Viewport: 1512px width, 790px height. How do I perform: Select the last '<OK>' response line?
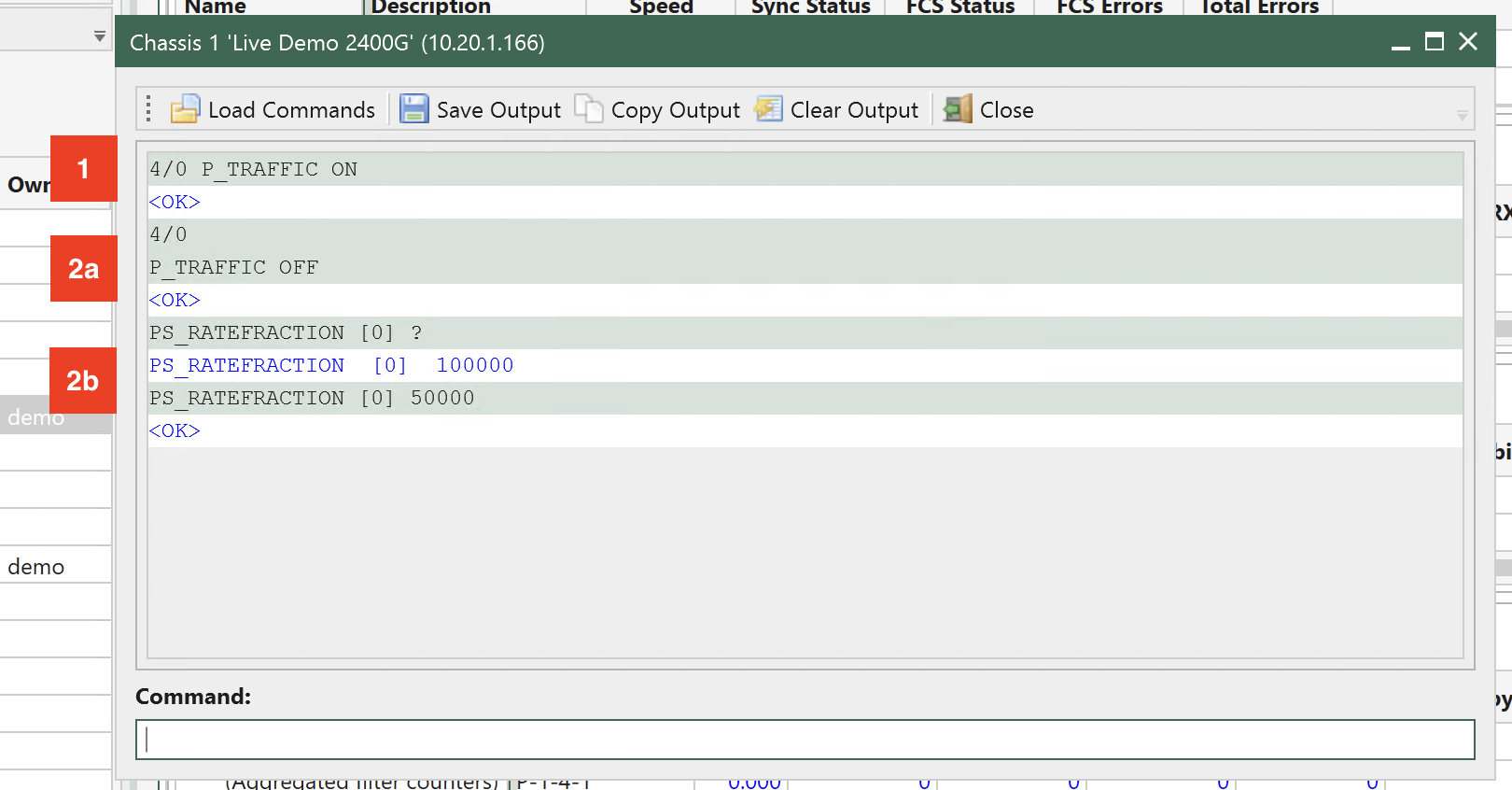point(805,430)
